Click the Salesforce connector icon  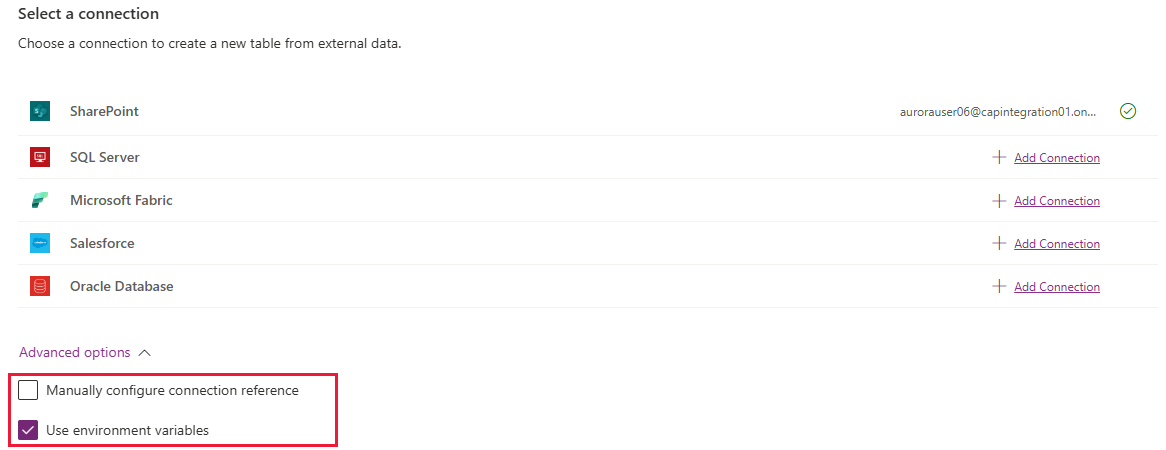40,244
